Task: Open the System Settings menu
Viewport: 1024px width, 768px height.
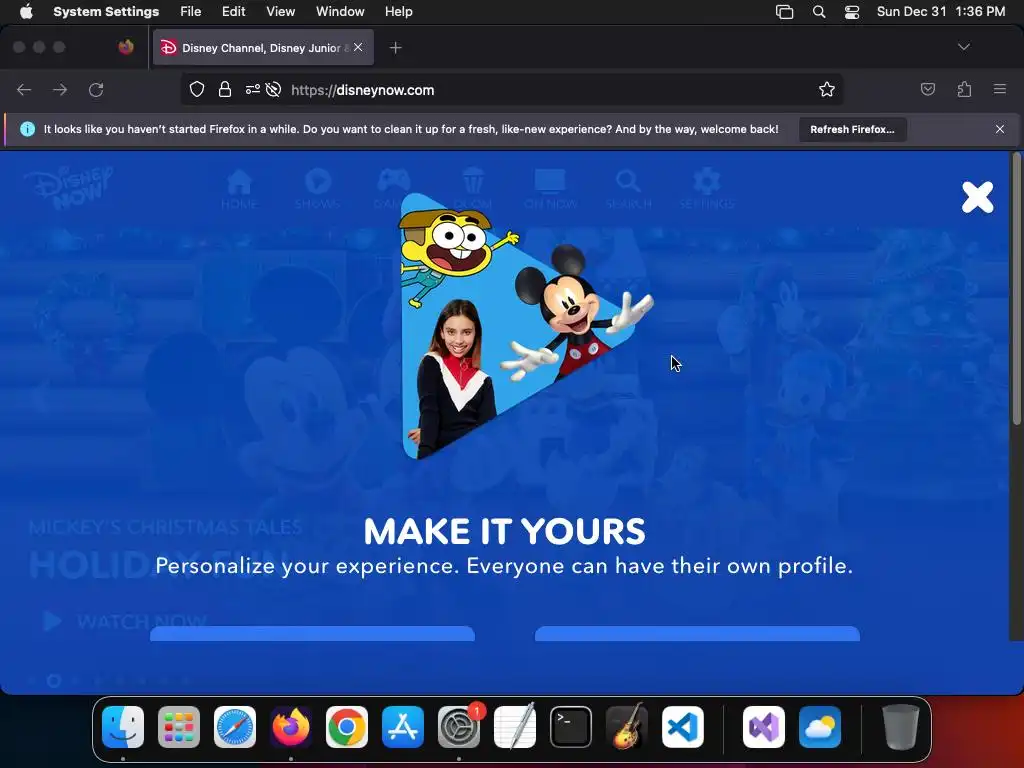Action: coord(106,12)
